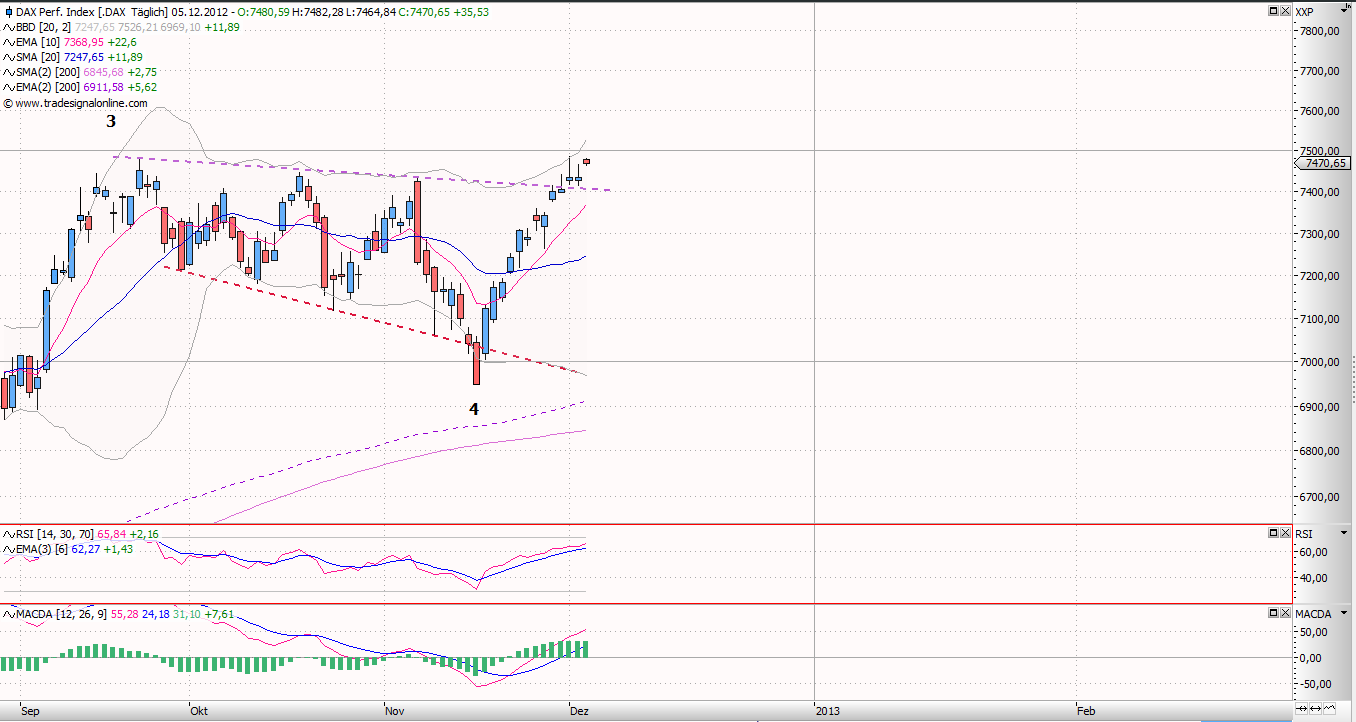Image resolution: width=1356 pixels, height=722 pixels.
Task: Click the wave label 4 annotation
Action: 474,409
